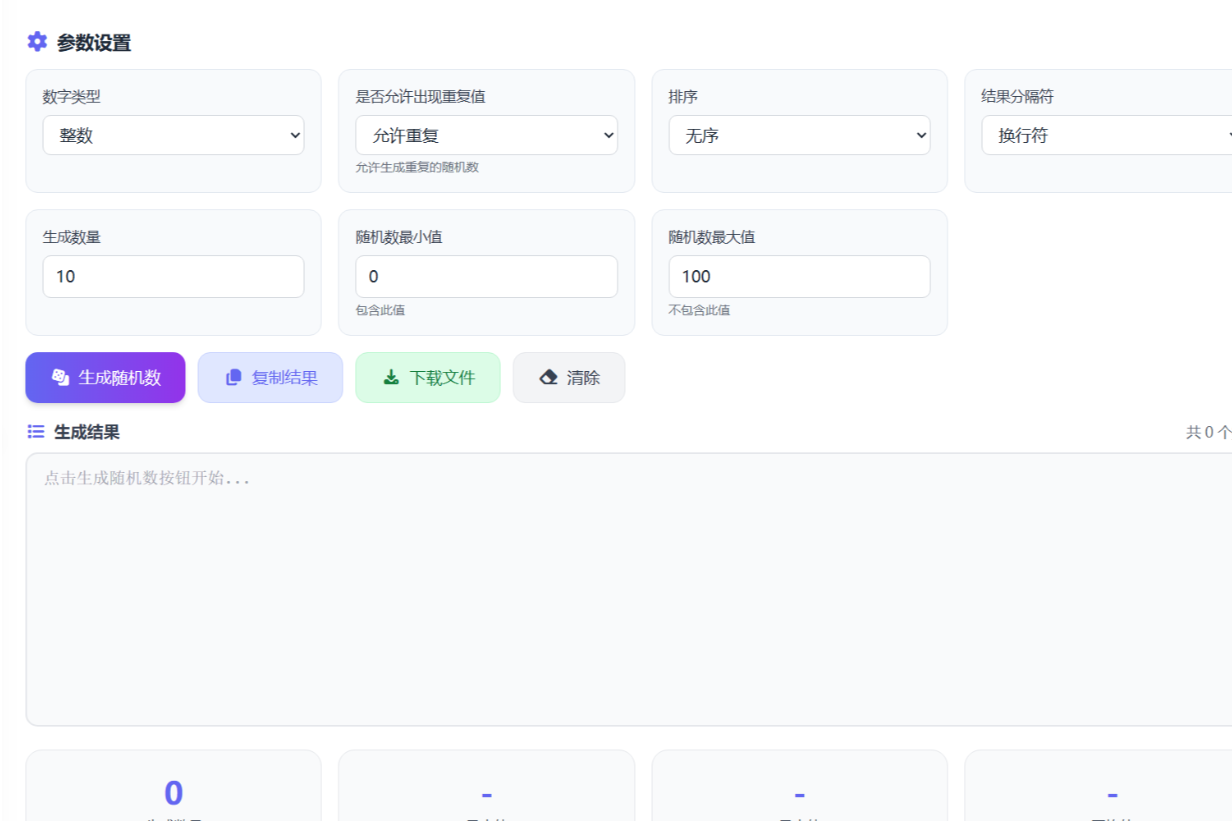Open the 允许重复 dropdown

486,135
